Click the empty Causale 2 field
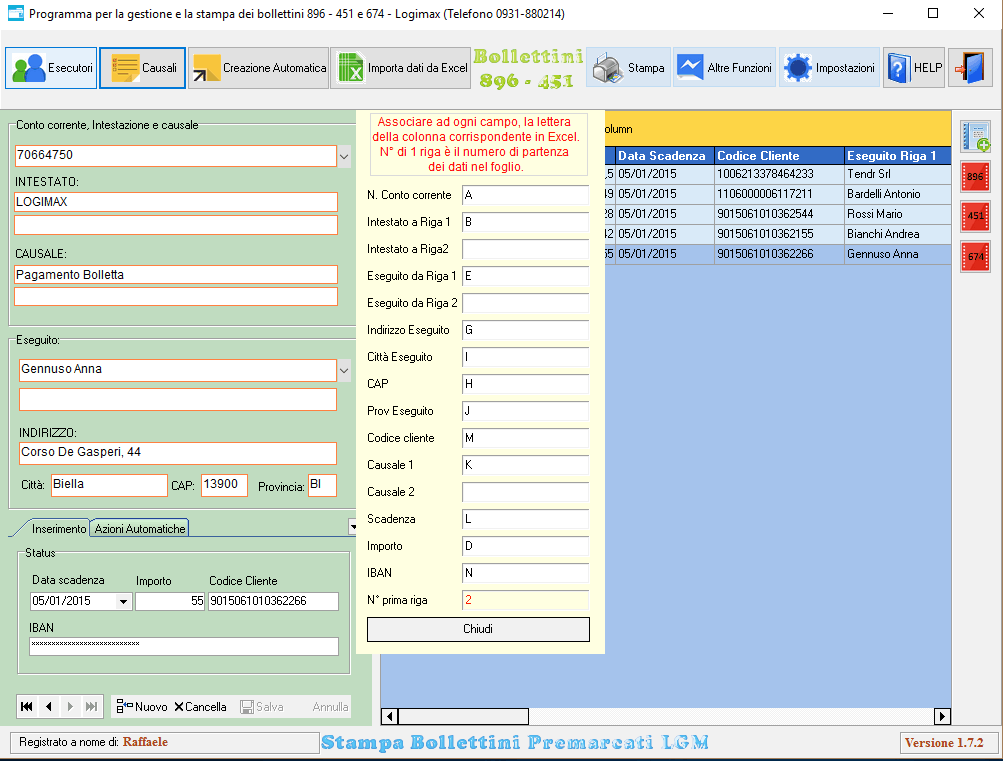 point(525,492)
